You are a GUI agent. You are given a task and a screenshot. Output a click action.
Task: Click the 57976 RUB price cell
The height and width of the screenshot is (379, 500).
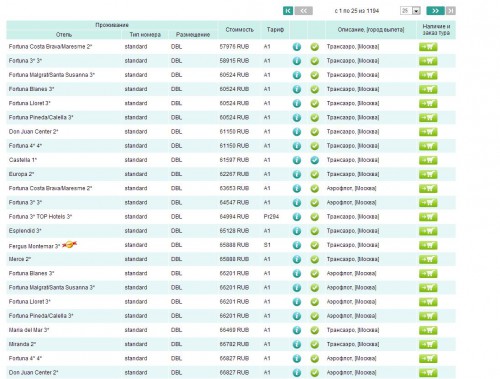coord(234,47)
